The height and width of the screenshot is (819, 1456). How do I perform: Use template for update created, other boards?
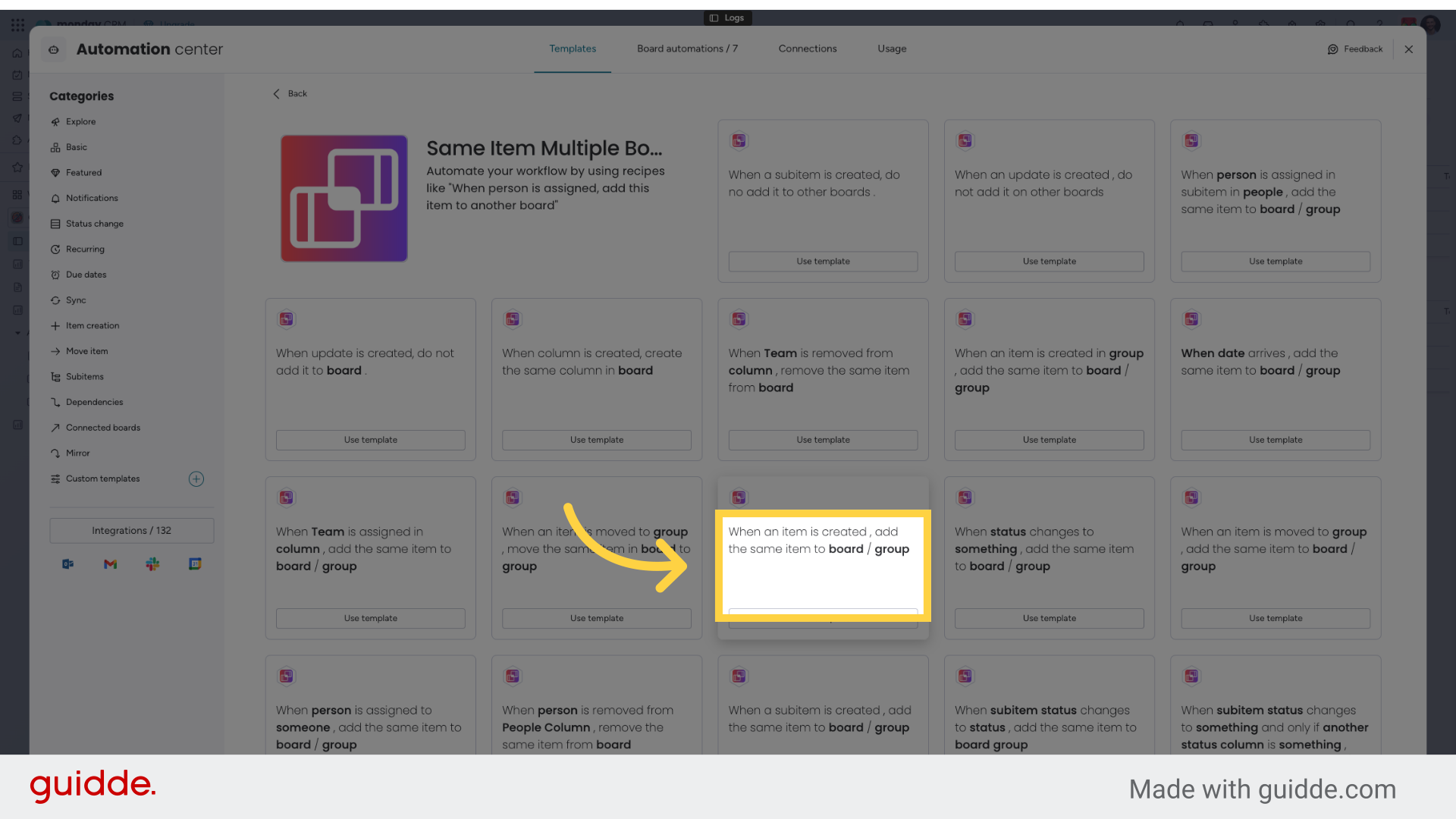1050,262
